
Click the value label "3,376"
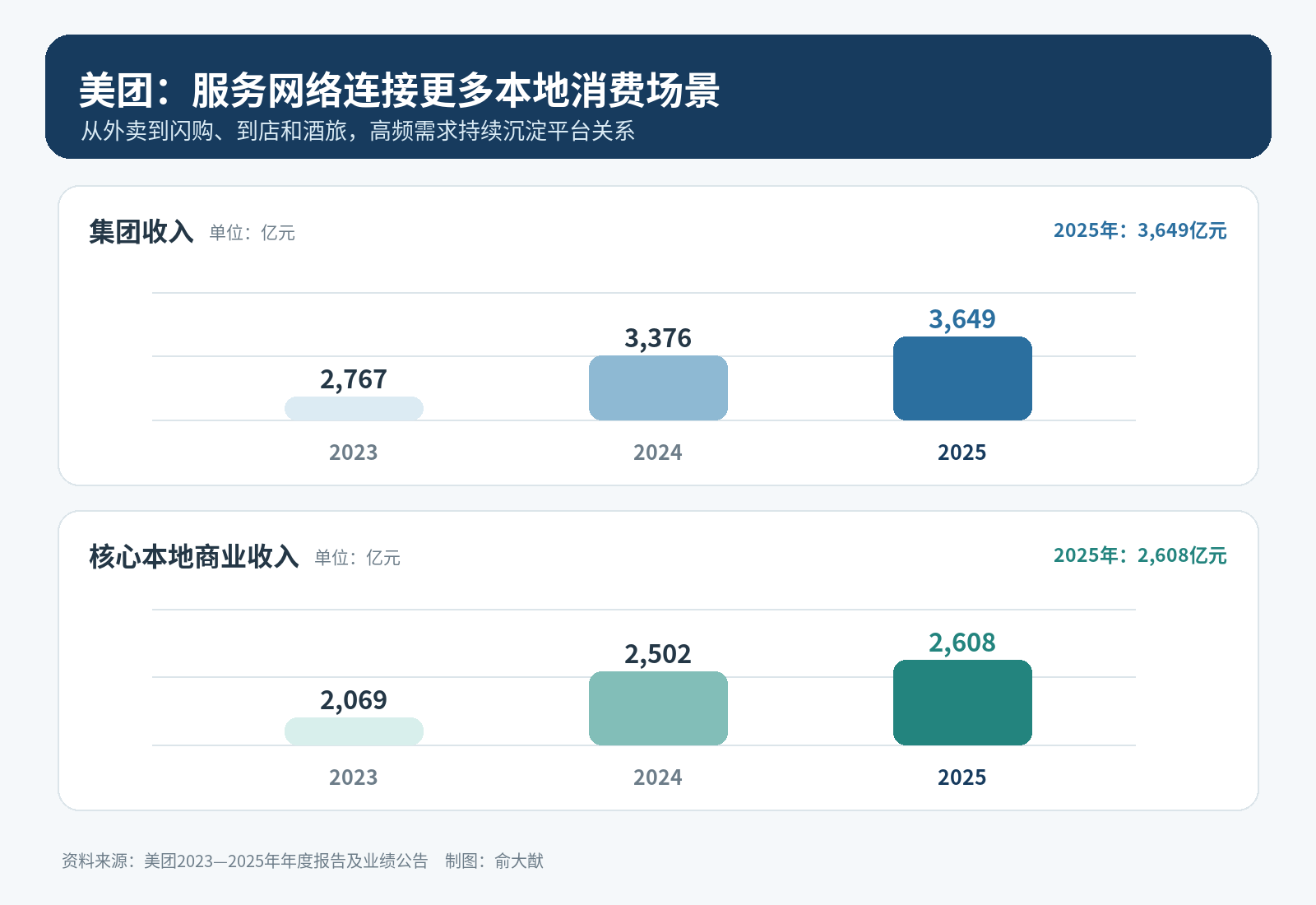tap(658, 338)
